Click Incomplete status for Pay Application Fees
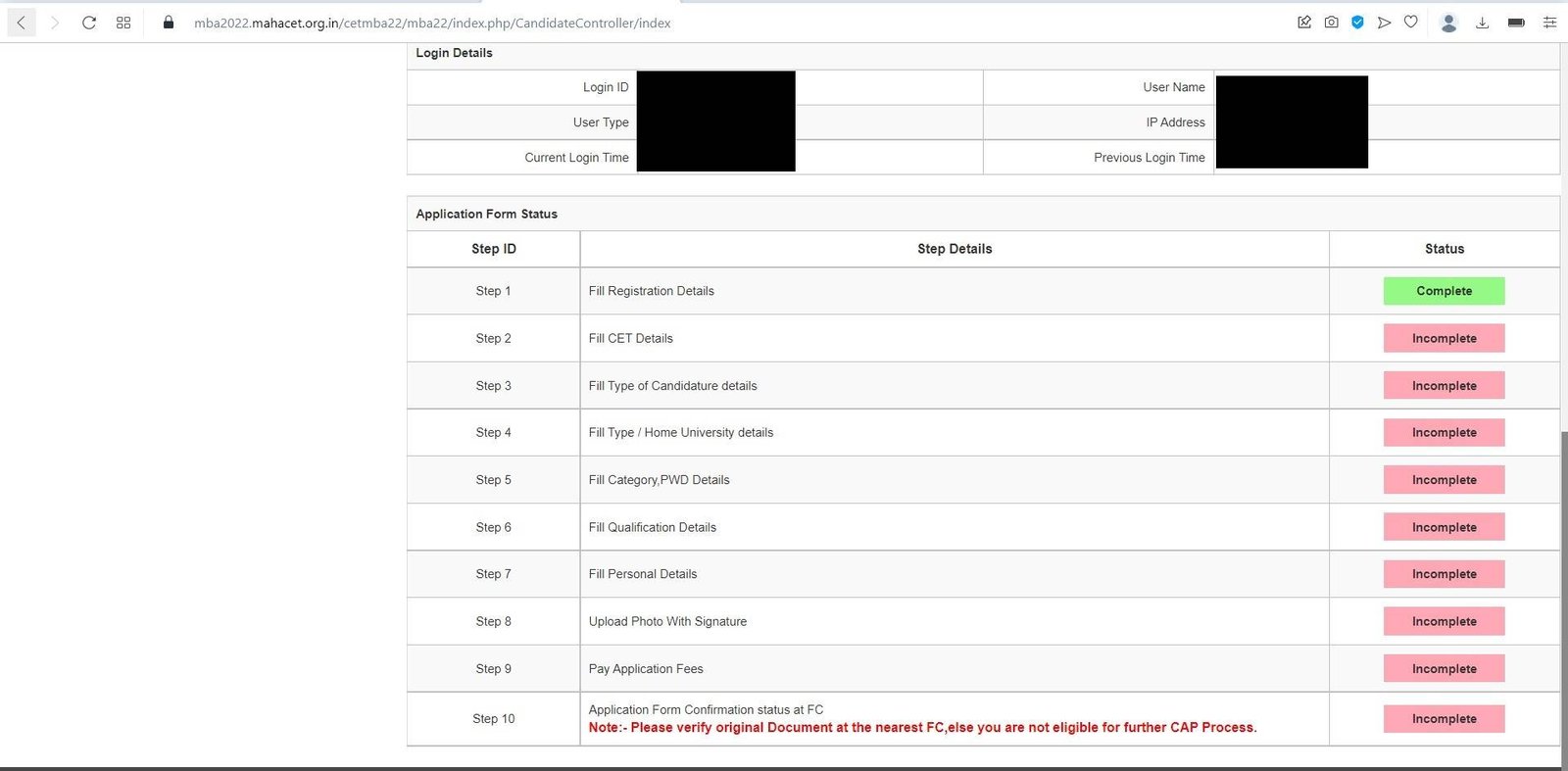 tap(1444, 669)
